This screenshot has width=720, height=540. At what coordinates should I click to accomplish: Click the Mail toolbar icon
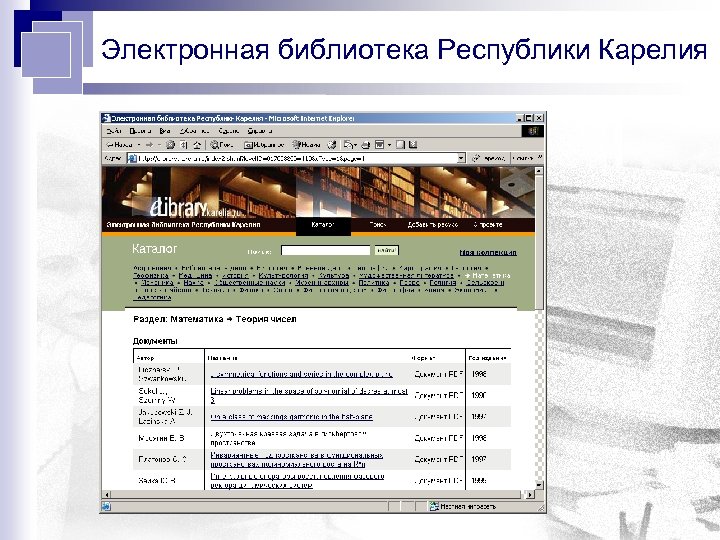pyautogui.click(x=349, y=145)
